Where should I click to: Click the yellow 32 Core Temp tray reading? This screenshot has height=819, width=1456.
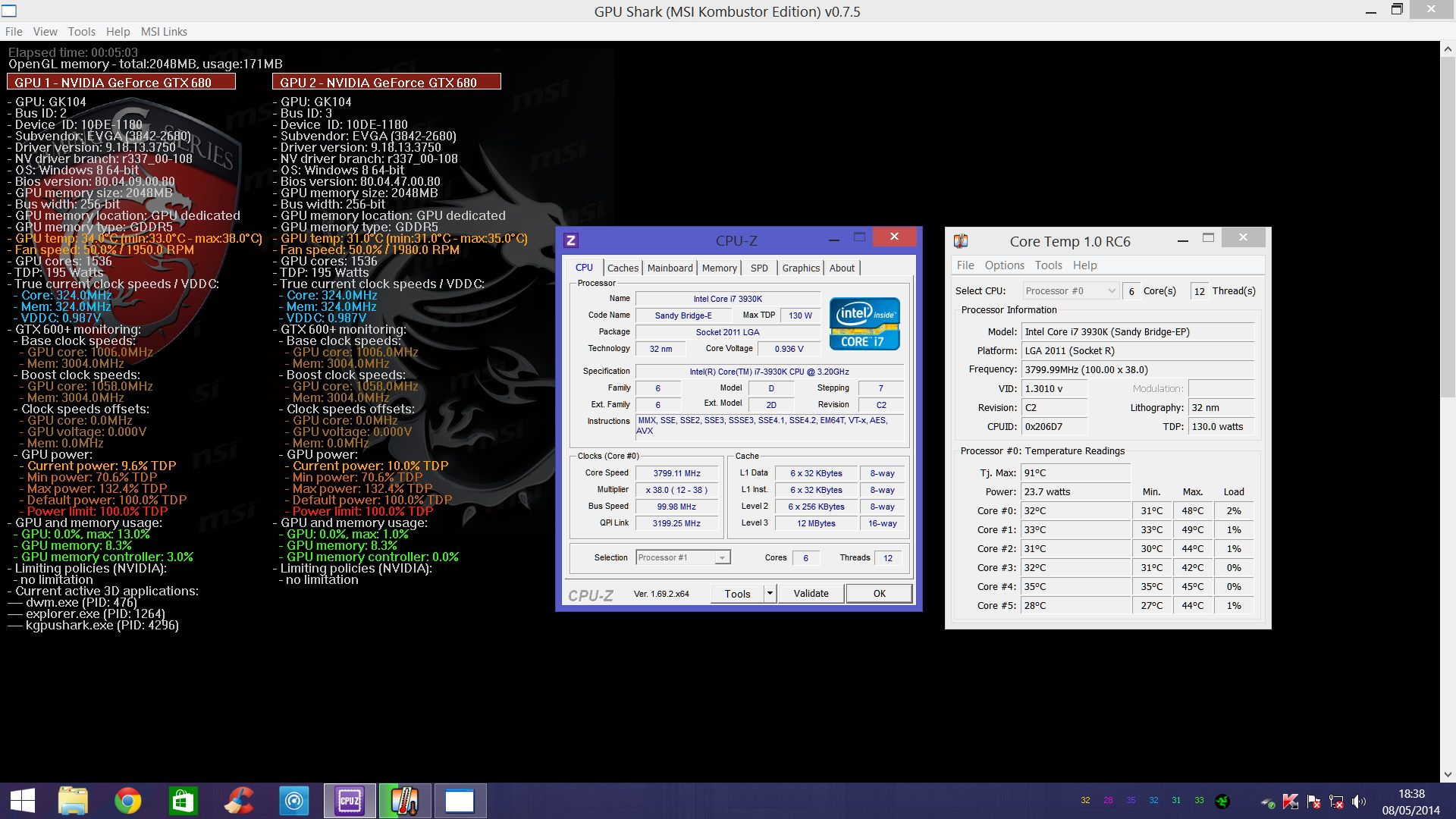pos(1085,801)
